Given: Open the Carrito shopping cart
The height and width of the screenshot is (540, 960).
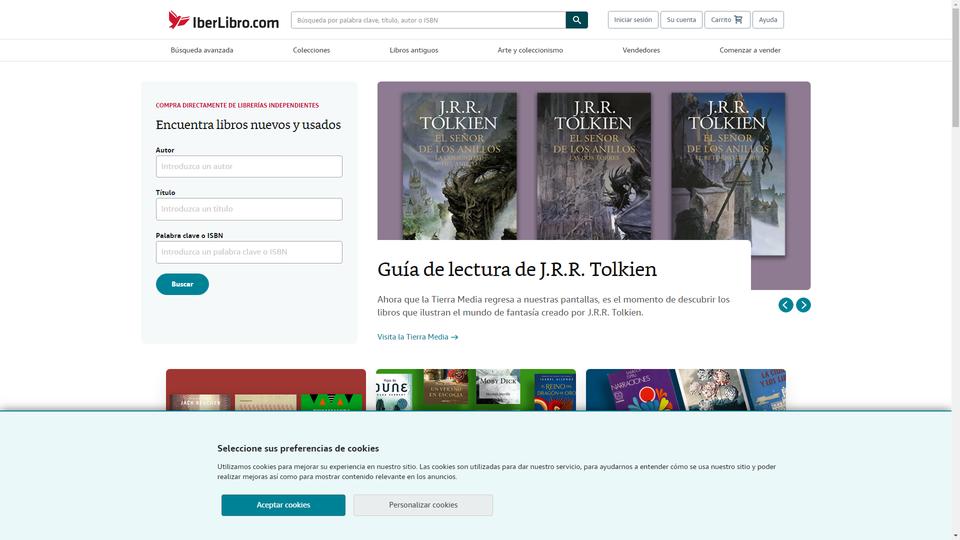Looking at the screenshot, I should coord(727,20).
